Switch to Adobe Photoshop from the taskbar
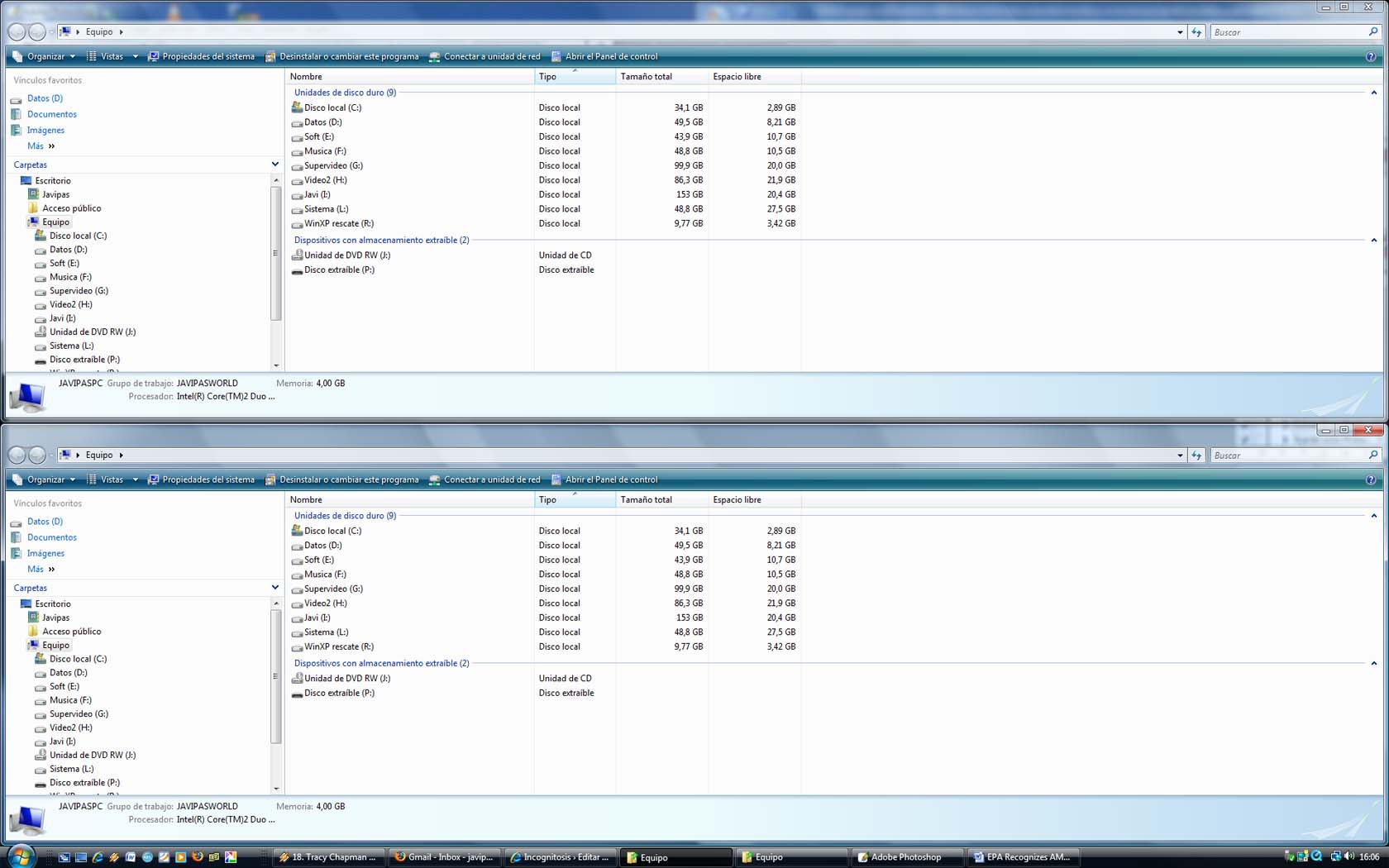 (x=905, y=857)
